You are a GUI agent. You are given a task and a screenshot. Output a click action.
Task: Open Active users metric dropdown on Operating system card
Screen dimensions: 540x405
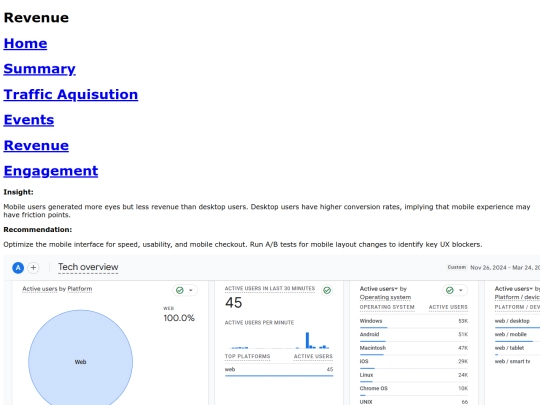pyautogui.click(x=379, y=289)
